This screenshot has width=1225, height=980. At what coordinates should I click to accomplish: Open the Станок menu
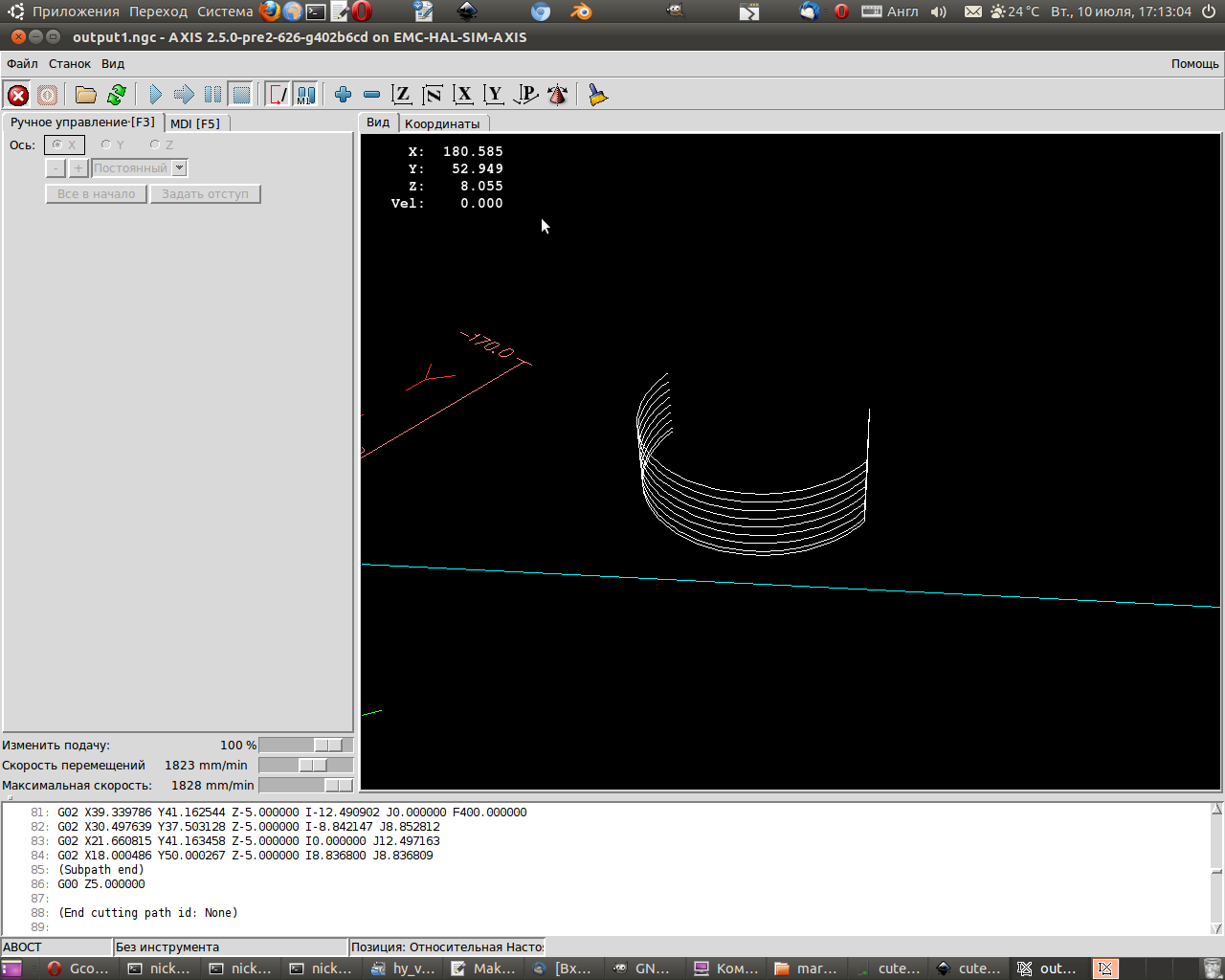point(70,64)
